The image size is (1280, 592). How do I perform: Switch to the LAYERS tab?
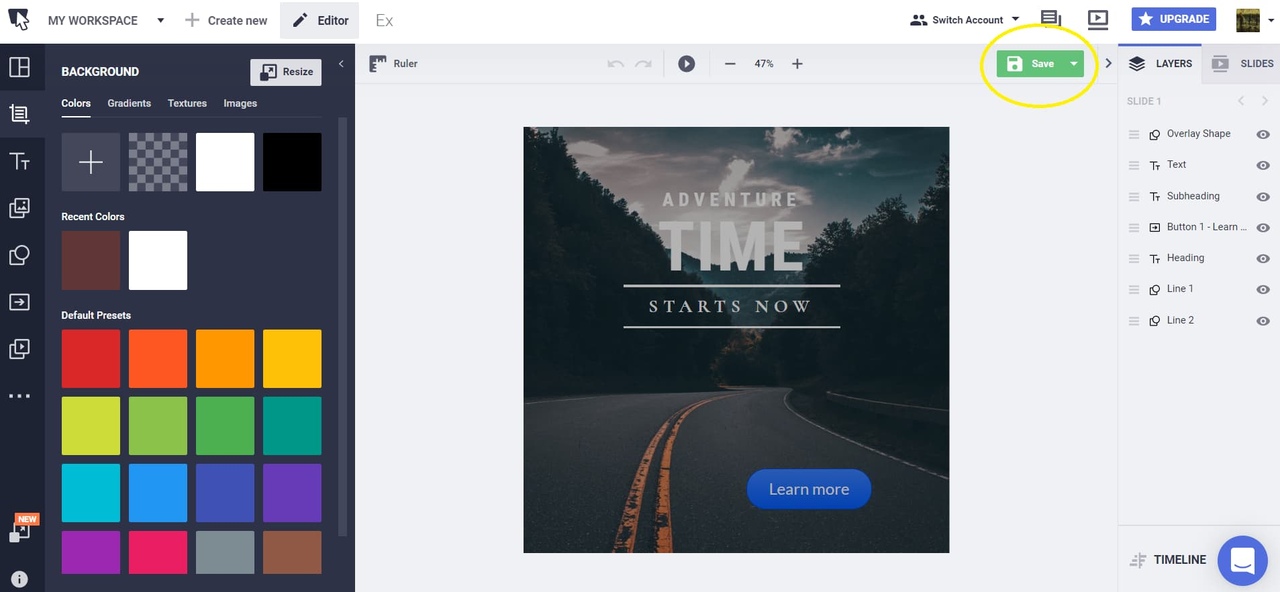click(x=1160, y=64)
